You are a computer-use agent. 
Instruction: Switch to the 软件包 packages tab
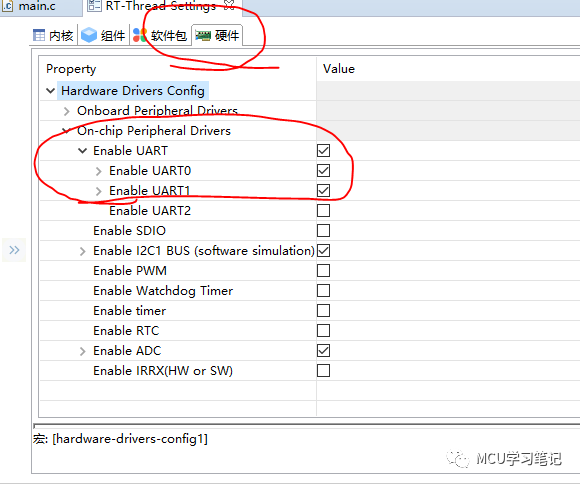160,36
